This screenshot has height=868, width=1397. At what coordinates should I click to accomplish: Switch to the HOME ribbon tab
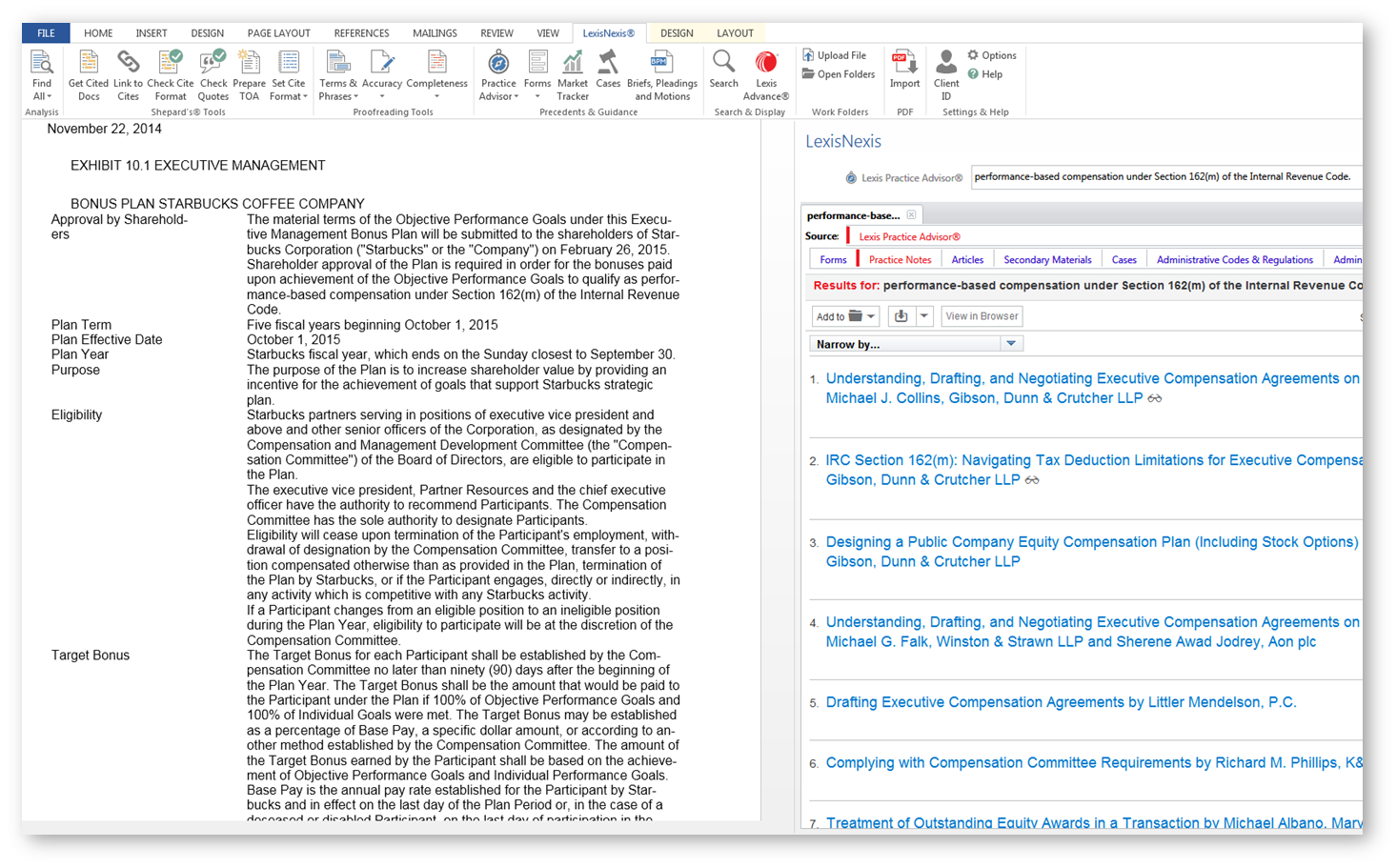98,33
